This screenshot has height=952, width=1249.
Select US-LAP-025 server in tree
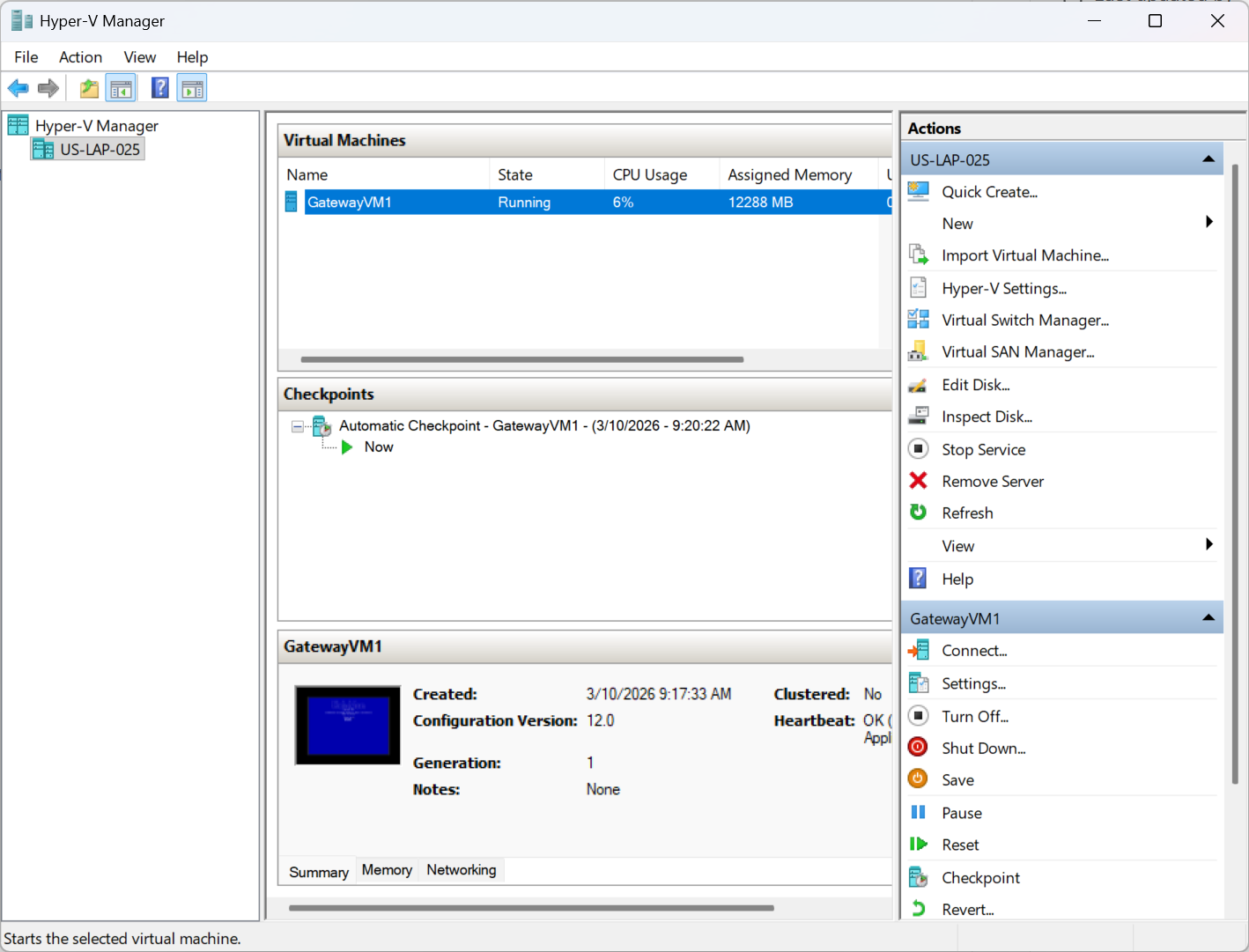[x=100, y=150]
